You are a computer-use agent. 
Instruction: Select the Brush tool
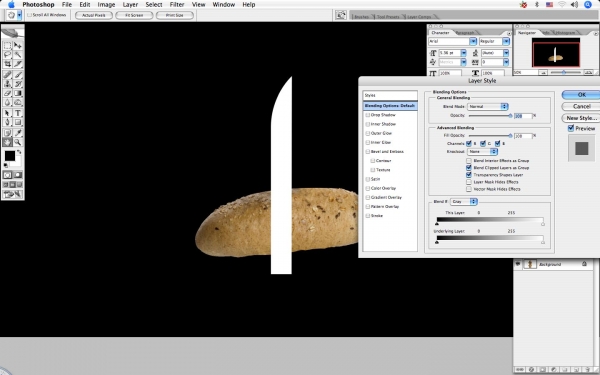click(18, 75)
